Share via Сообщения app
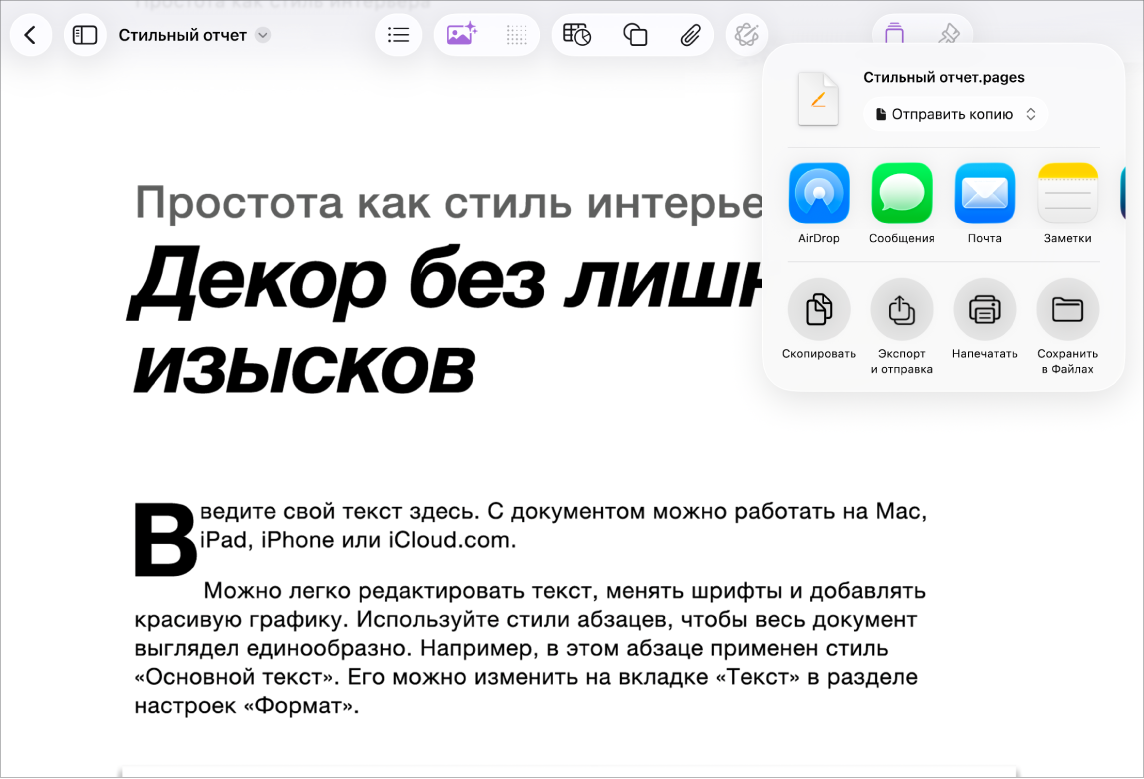The width and height of the screenshot is (1144, 779). tap(902, 204)
